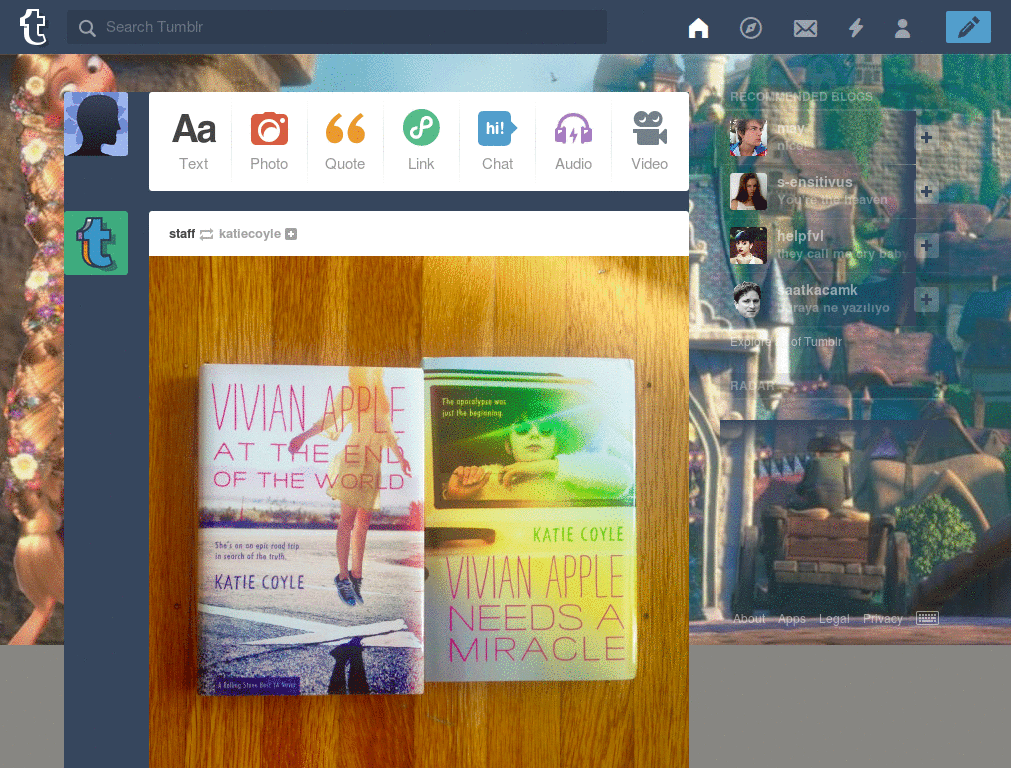Follow saatkacamk with plus button
Image resolution: width=1024 pixels, height=768 pixels.
(x=926, y=300)
